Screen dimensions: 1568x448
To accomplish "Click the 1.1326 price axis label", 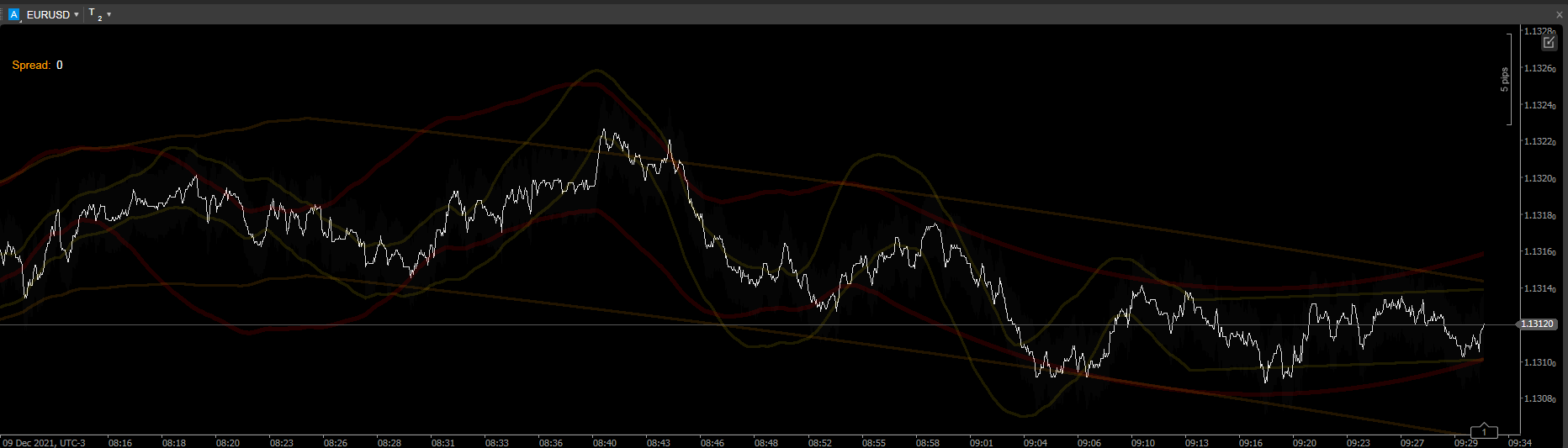I will point(1539,68).
